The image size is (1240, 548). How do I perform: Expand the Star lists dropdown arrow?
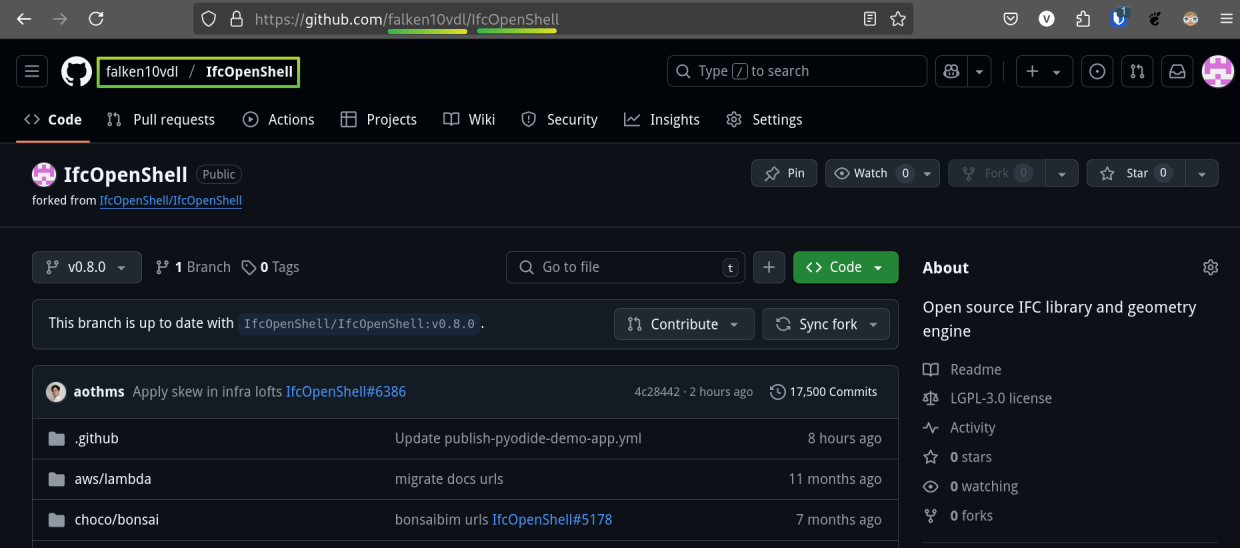(1201, 173)
